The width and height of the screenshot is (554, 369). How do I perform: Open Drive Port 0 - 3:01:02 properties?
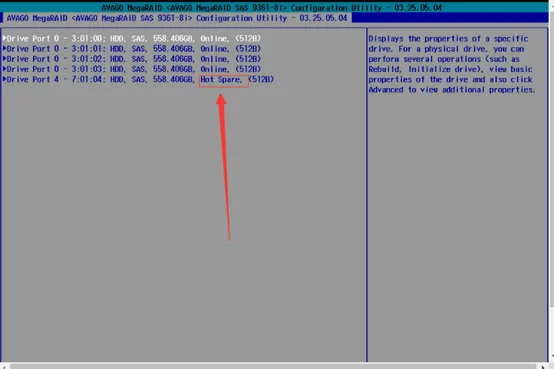tap(132, 59)
